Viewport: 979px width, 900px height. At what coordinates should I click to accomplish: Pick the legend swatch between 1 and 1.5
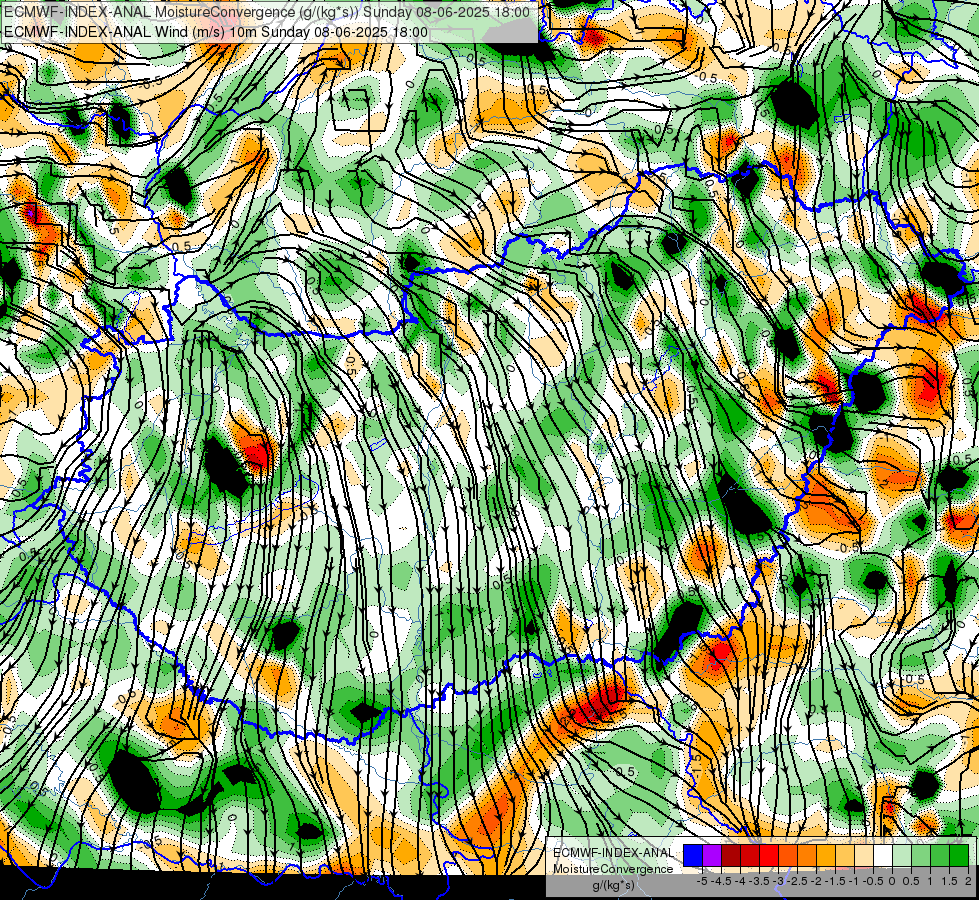pyautogui.click(x=940, y=855)
